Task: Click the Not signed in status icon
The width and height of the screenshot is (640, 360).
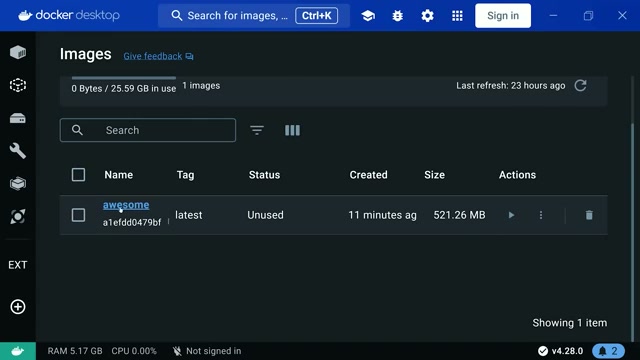Action: pyautogui.click(x=177, y=351)
